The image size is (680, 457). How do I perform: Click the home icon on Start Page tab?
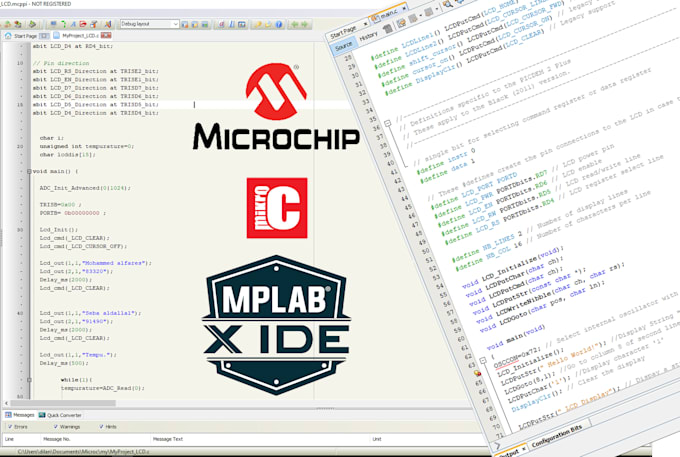pyautogui.click(x=8, y=36)
